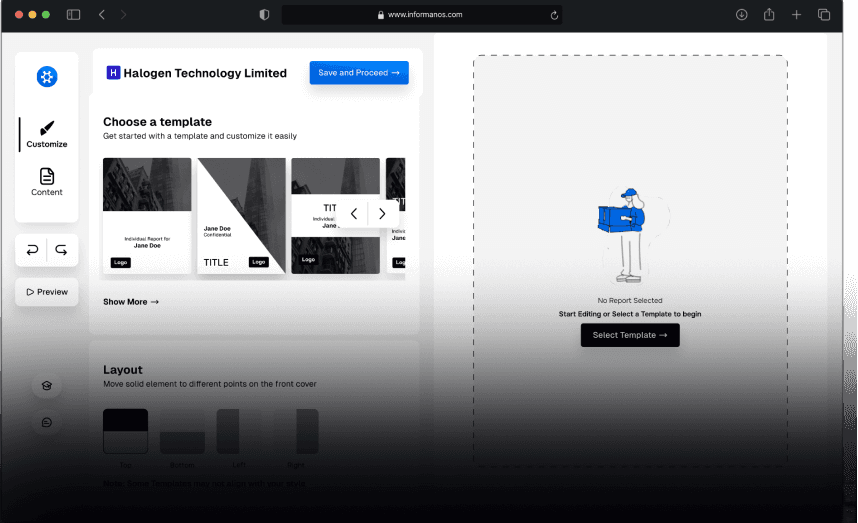The width and height of the screenshot is (858, 523).
Task: Open the Customize section
Action: [47, 135]
